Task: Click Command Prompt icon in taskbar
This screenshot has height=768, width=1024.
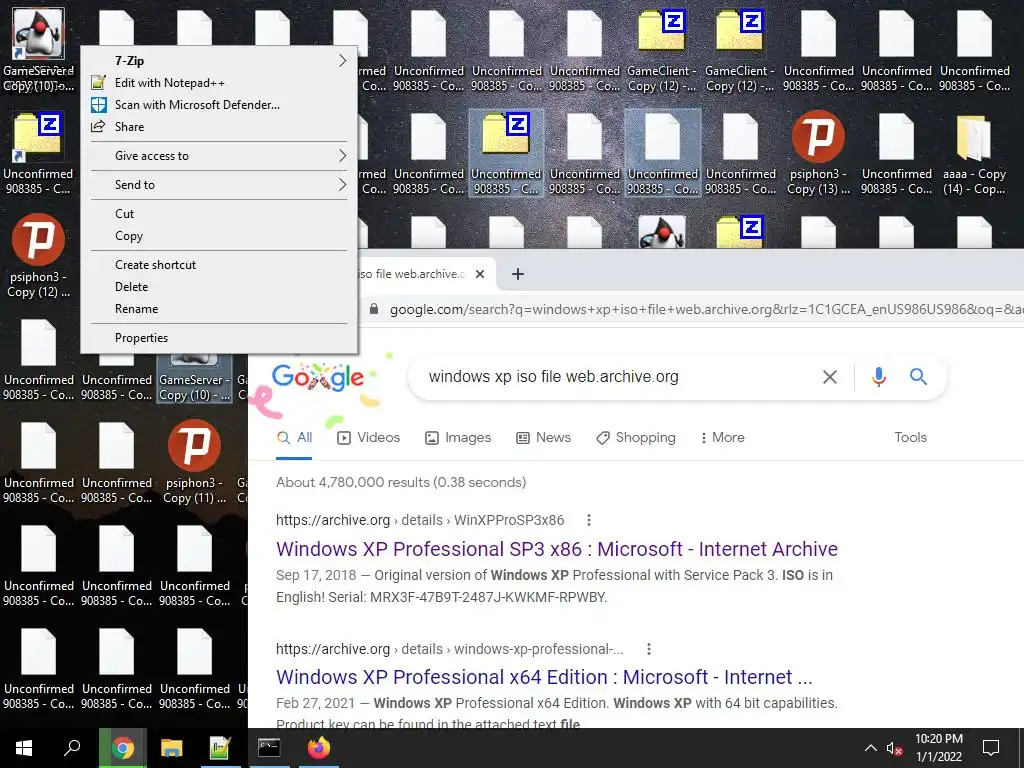Action: pos(268,748)
